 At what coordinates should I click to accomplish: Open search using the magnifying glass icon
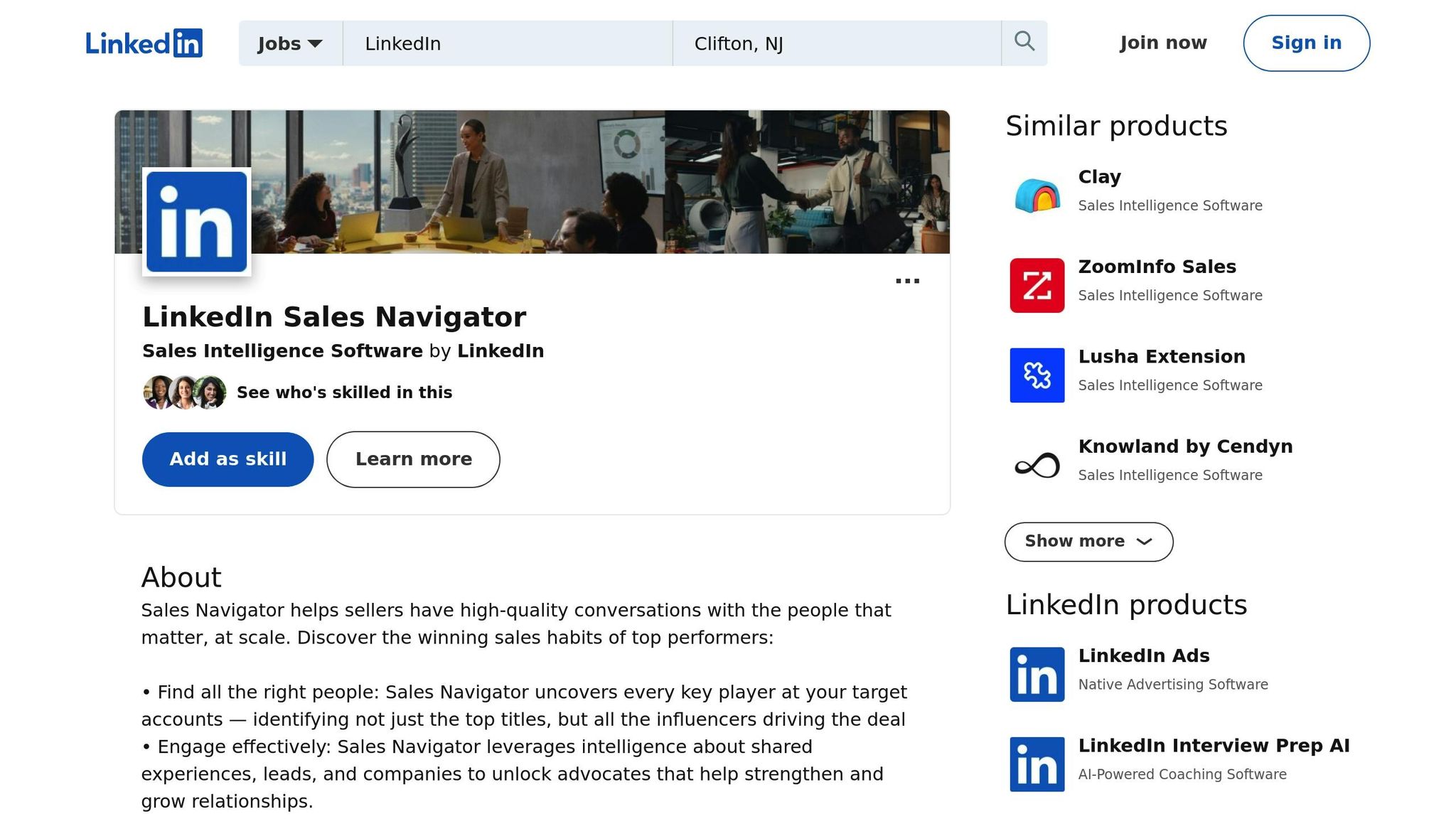tap(1024, 42)
